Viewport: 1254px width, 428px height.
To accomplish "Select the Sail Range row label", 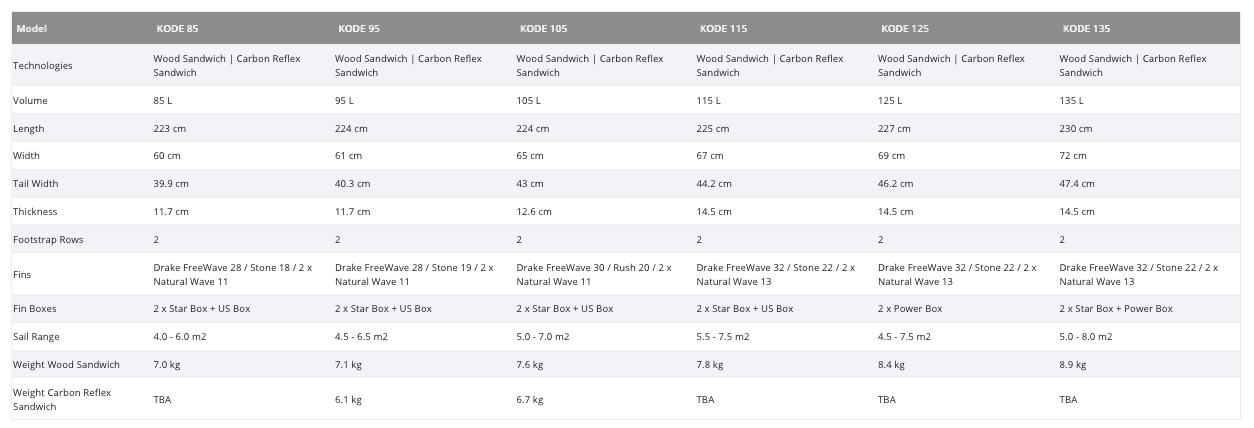I will 36,337.
